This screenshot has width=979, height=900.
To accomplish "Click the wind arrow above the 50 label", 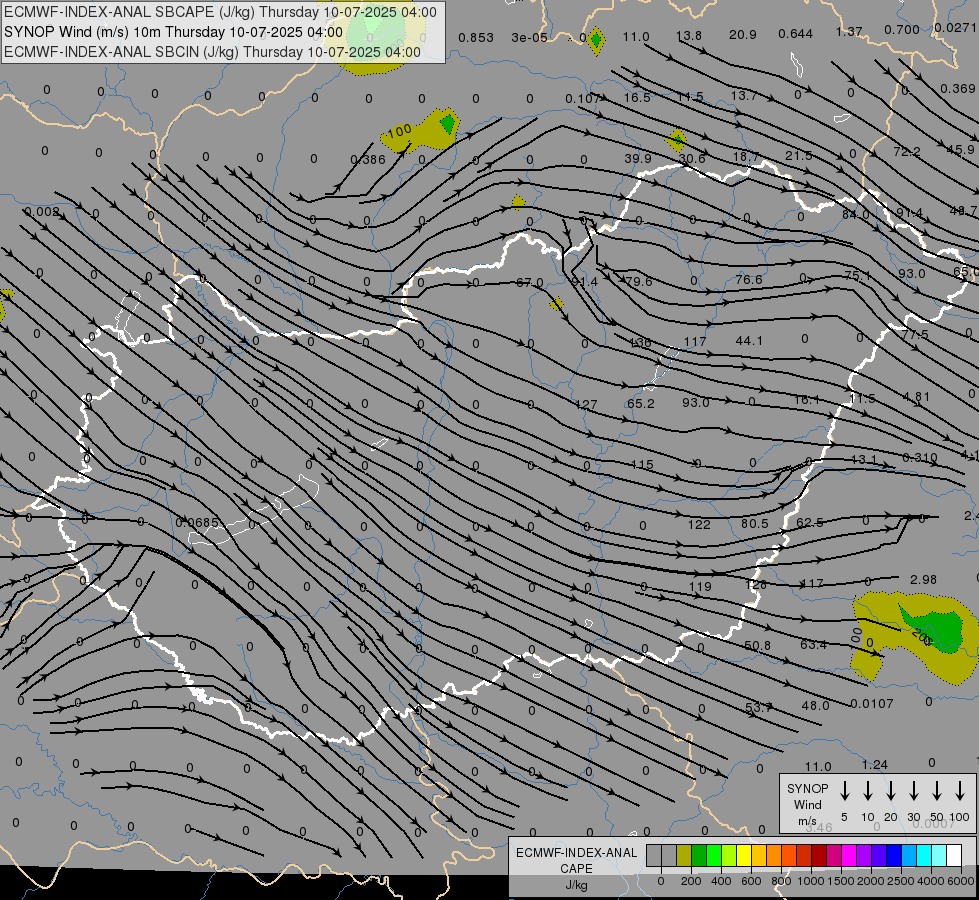I will coord(937,791).
